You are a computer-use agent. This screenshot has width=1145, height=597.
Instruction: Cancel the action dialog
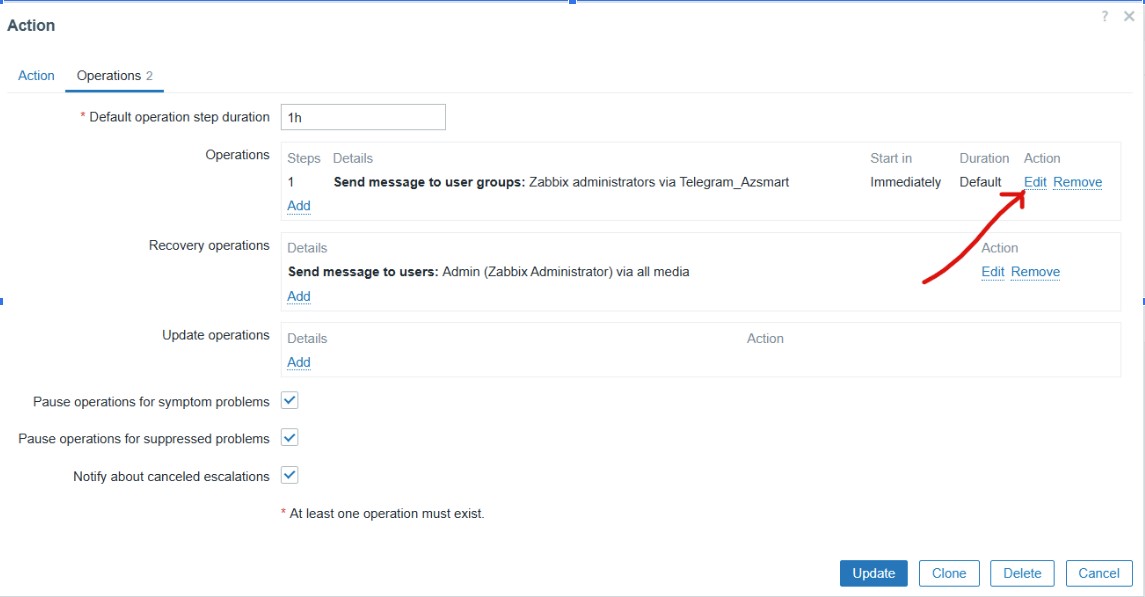click(x=1099, y=573)
